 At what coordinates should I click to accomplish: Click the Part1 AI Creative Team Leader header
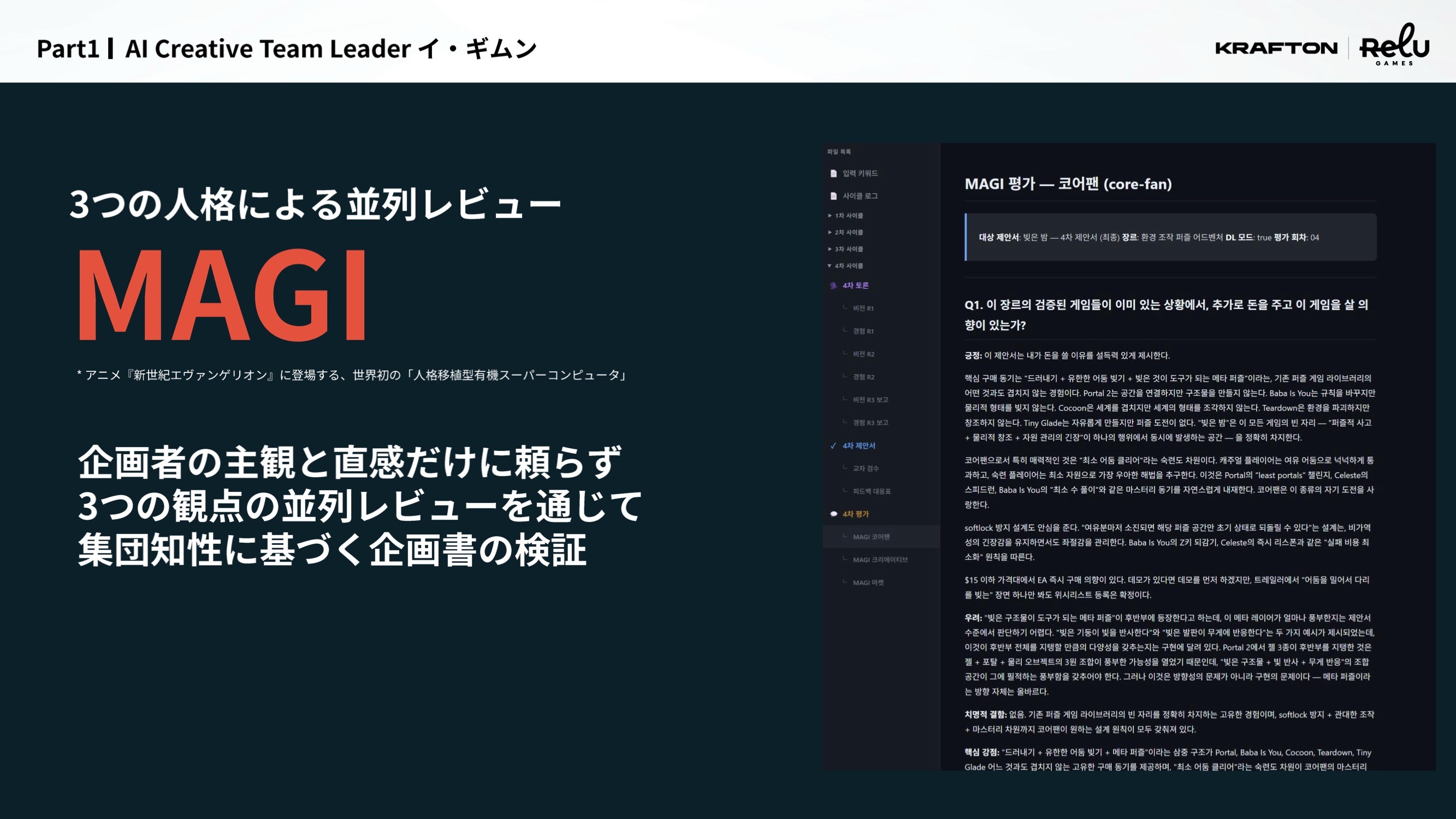pos(287,49)
